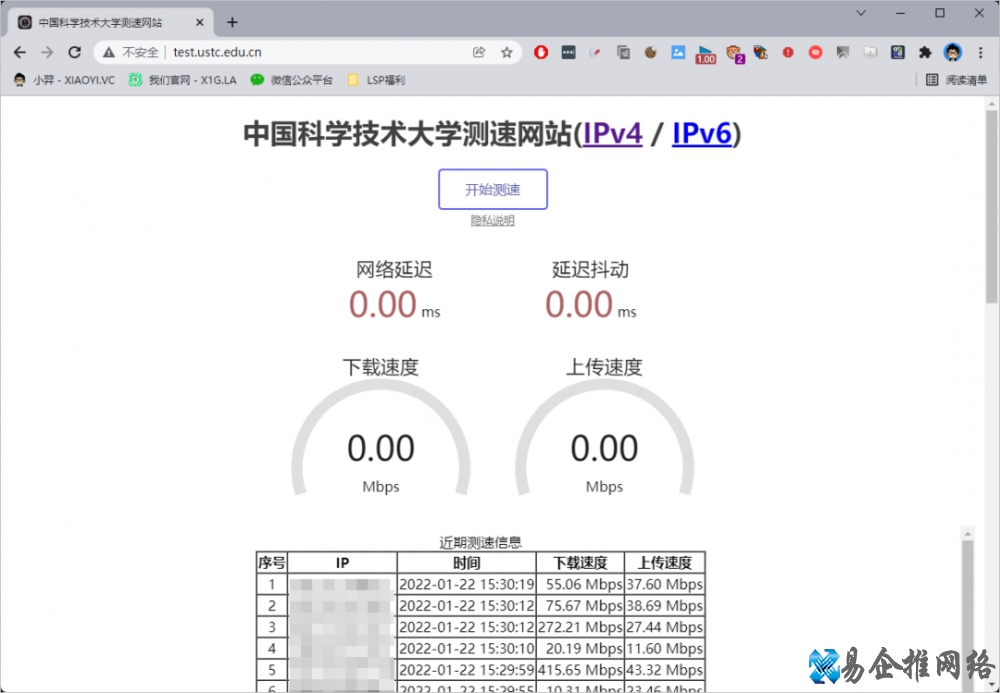Click the QR code extension icon
This screenshot has height=693, width=1000.
click(x=897, y=52)
